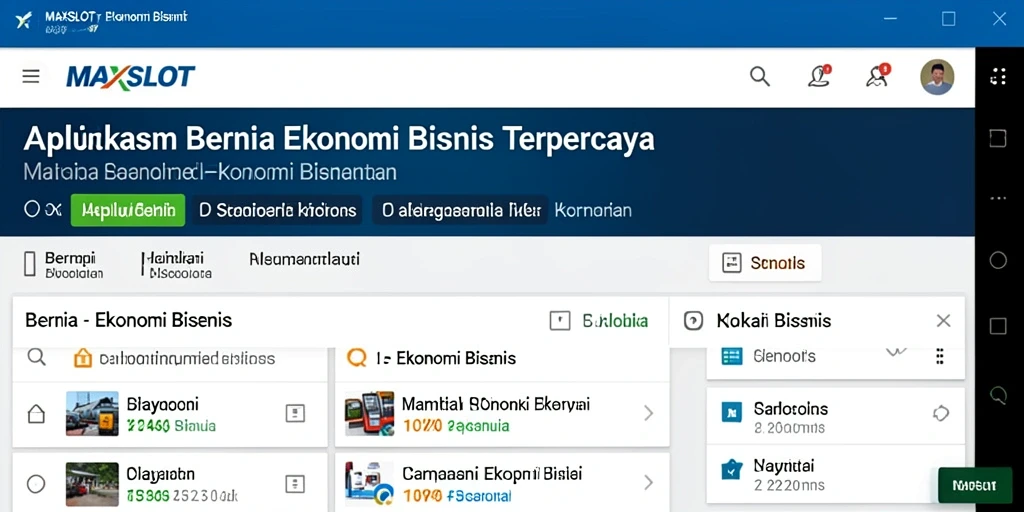Click the three dots in right sidebar
This screenshot has width=1024, height=512.
click(998, 198)
